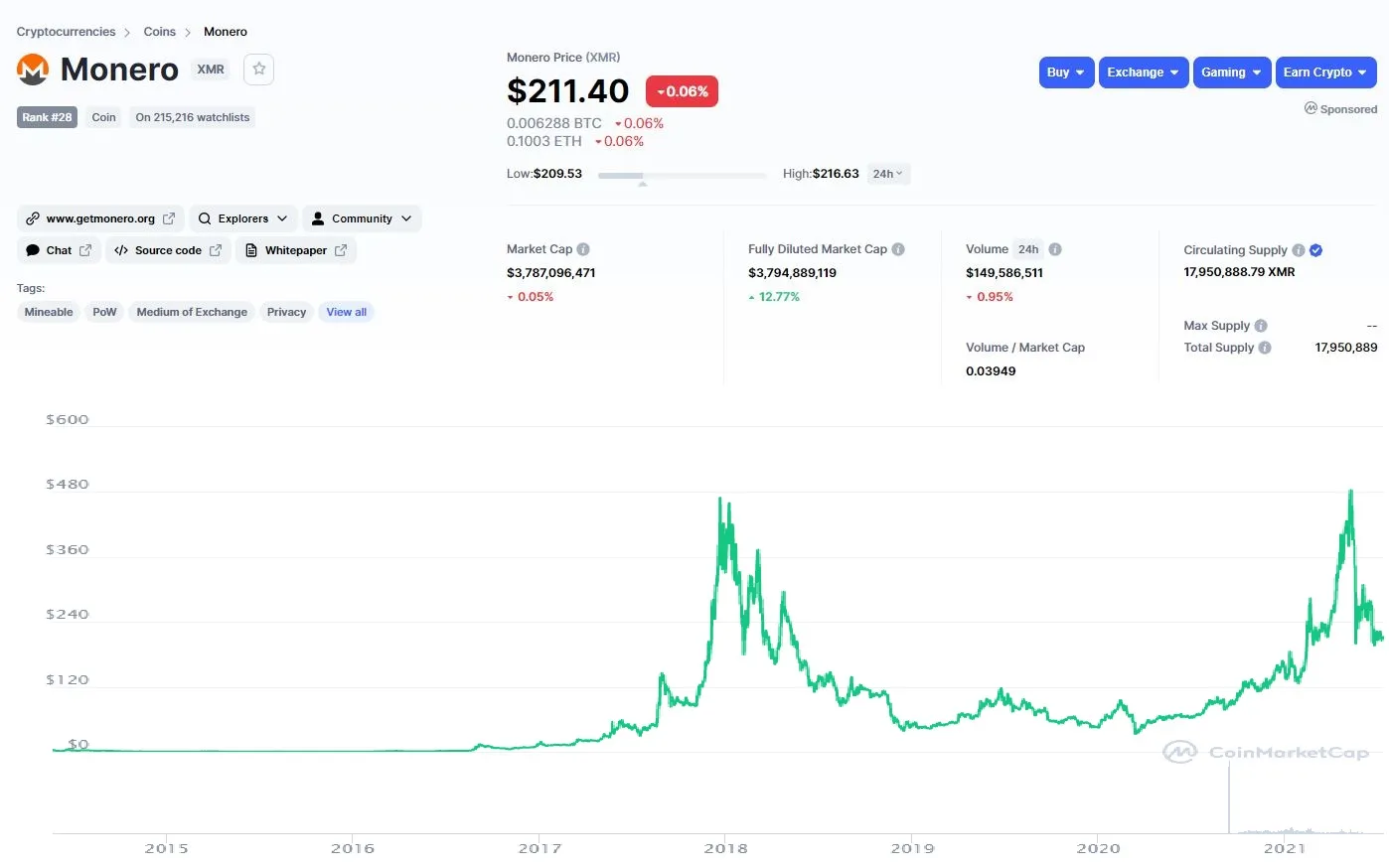Click the person icon in Community
1389x868 pixels.
point(318,218)
